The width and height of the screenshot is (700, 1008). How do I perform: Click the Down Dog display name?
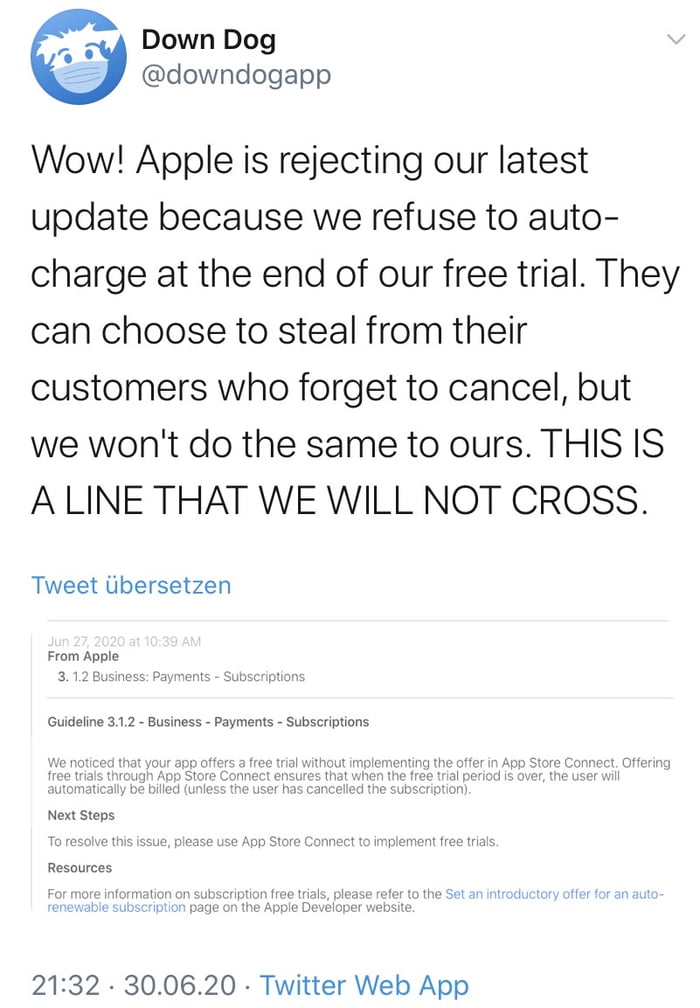[x=208, y=39]
